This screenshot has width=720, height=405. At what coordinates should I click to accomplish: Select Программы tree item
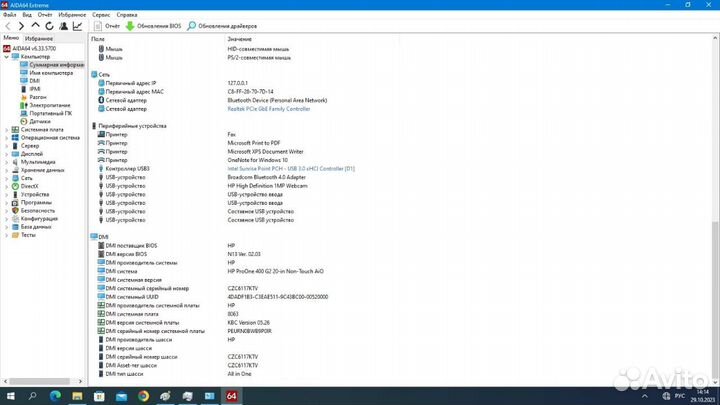(x=32, y=202)
